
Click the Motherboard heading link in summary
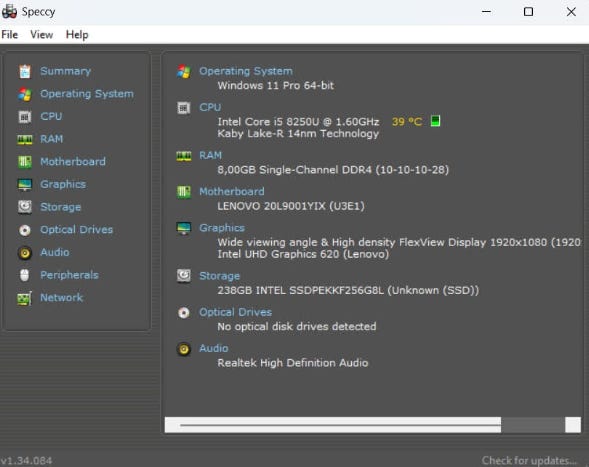(232, 191)
